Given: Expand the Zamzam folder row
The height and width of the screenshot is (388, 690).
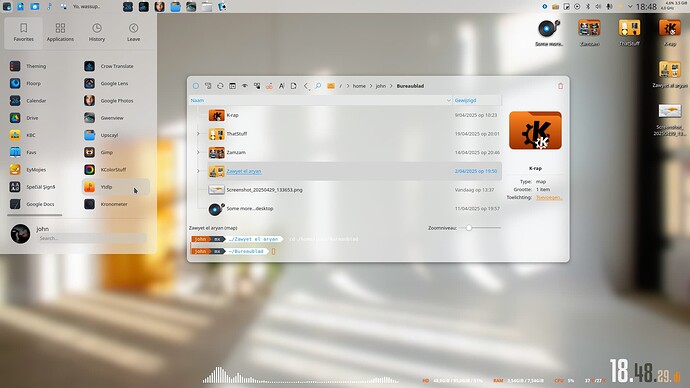Looking at the screenshot, I should pos(198,152).
